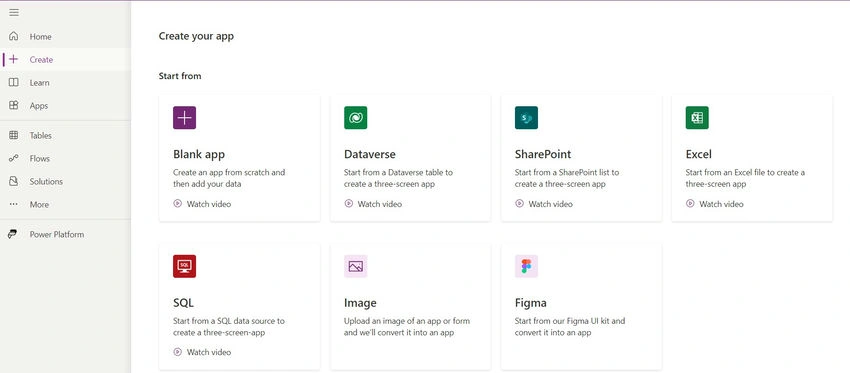Open Power Platform in the sidebar
This screenshot has height=373, width=850.
tap(65, 234)
